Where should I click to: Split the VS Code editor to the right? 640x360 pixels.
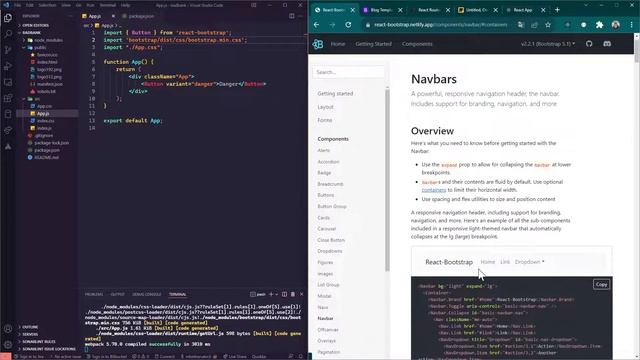point(291,16)
